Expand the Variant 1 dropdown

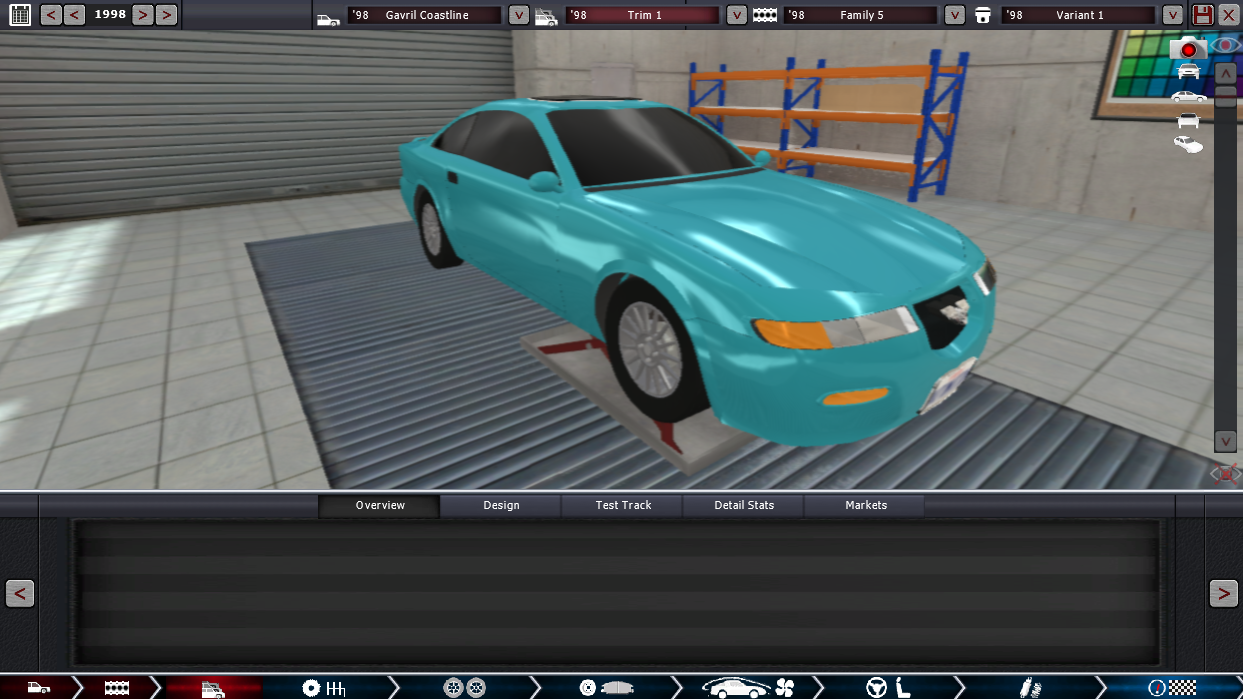[1172, 15]
